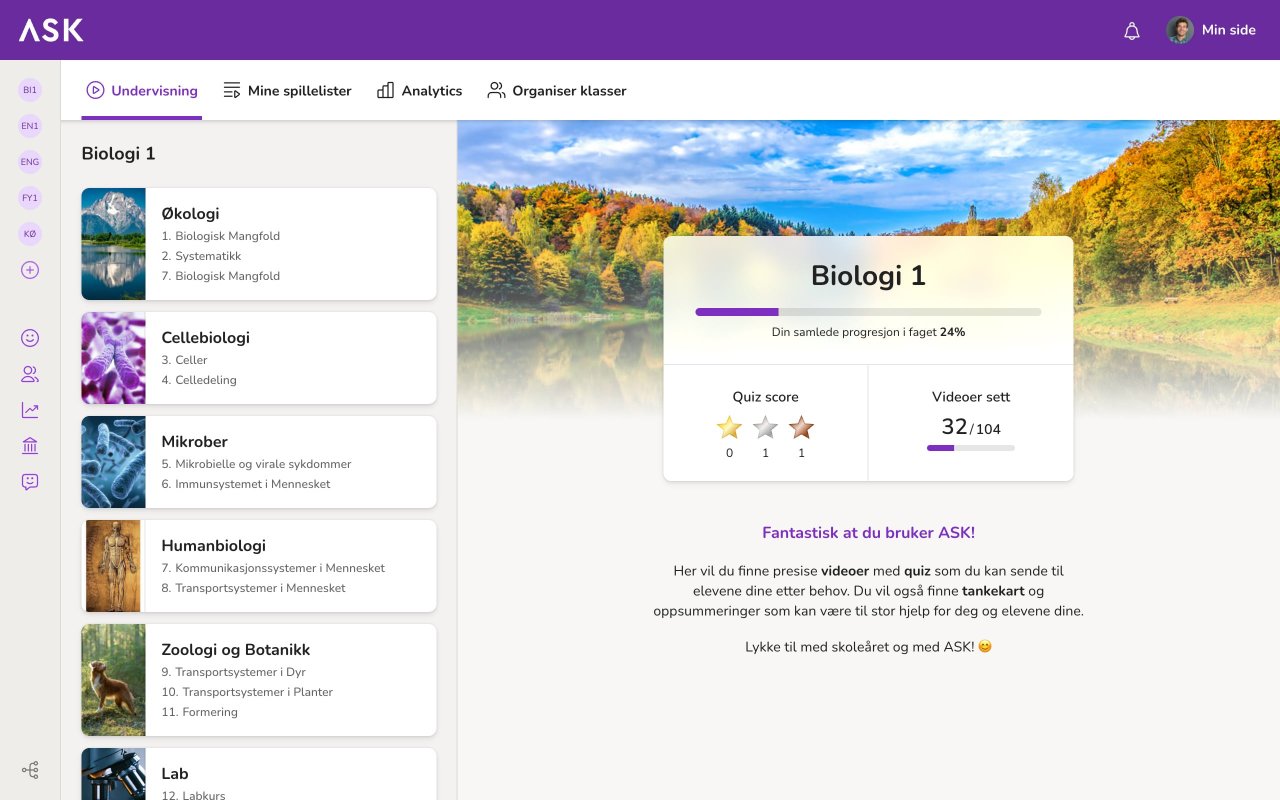Open the feedback chat smiley sidebar icon

tap(30, 482)
